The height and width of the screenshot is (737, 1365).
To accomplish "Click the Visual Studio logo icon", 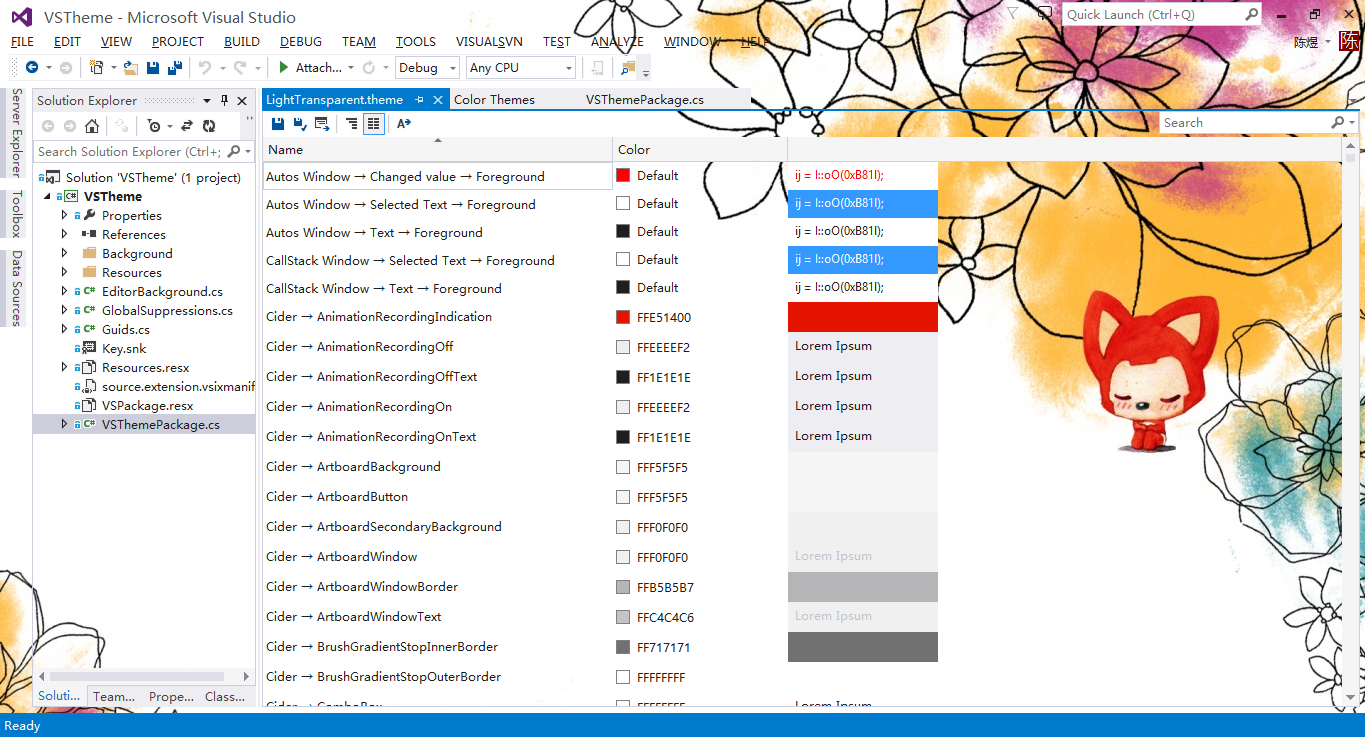I will 23,16.
